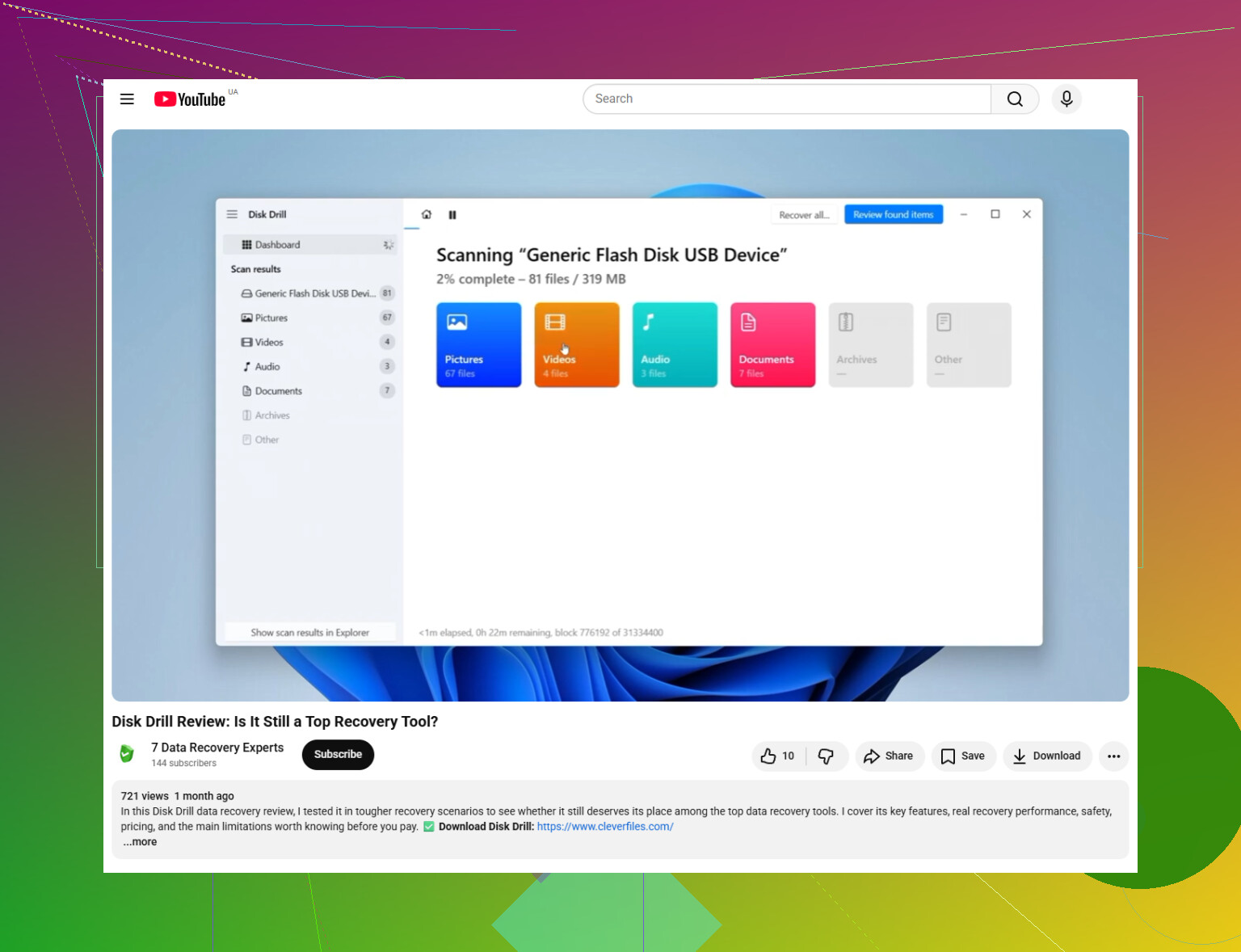Expand description with ...more
Viewport: 1241px width, 952px height.
tap(140, 842)
